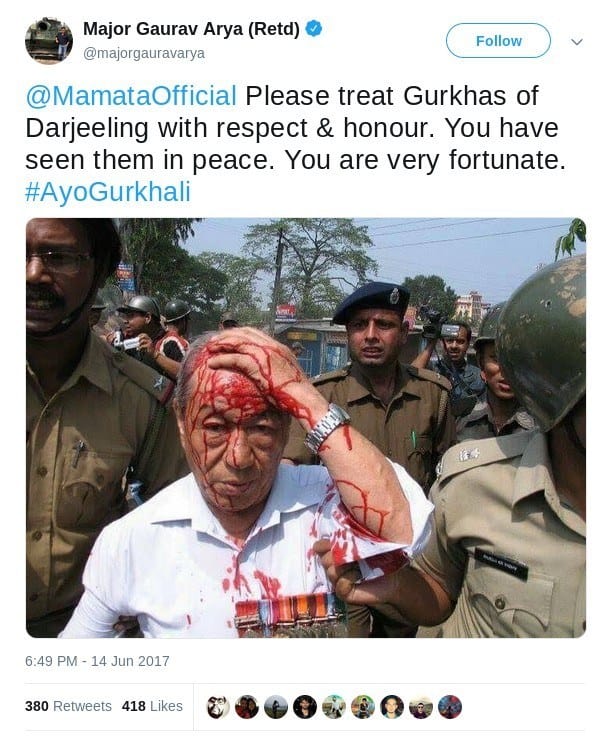Click the first liker avatar
The width and height of the screenshot is (607, 739).
click(218, 706)
